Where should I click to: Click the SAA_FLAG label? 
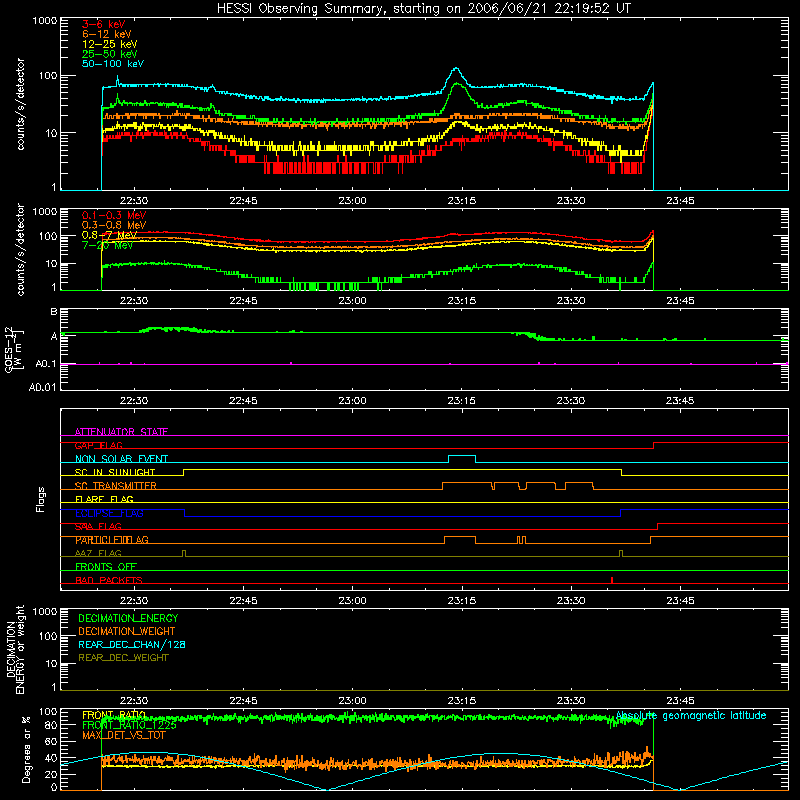point(98,526)
